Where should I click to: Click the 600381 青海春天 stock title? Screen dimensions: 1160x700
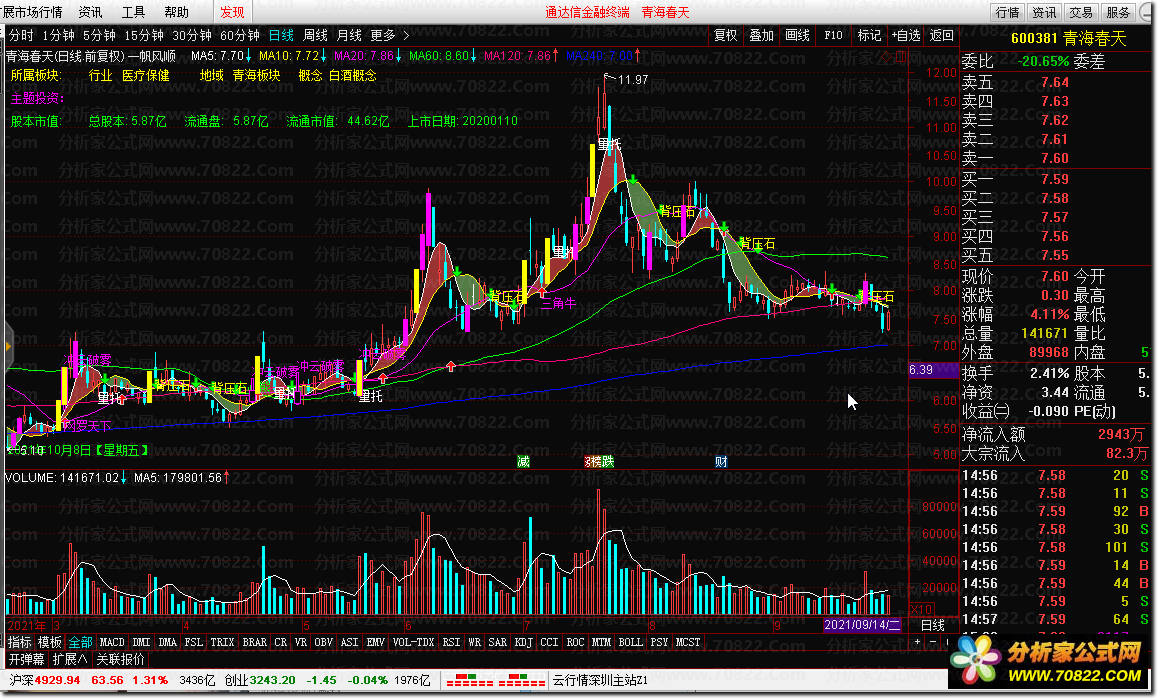point(1068,38)
